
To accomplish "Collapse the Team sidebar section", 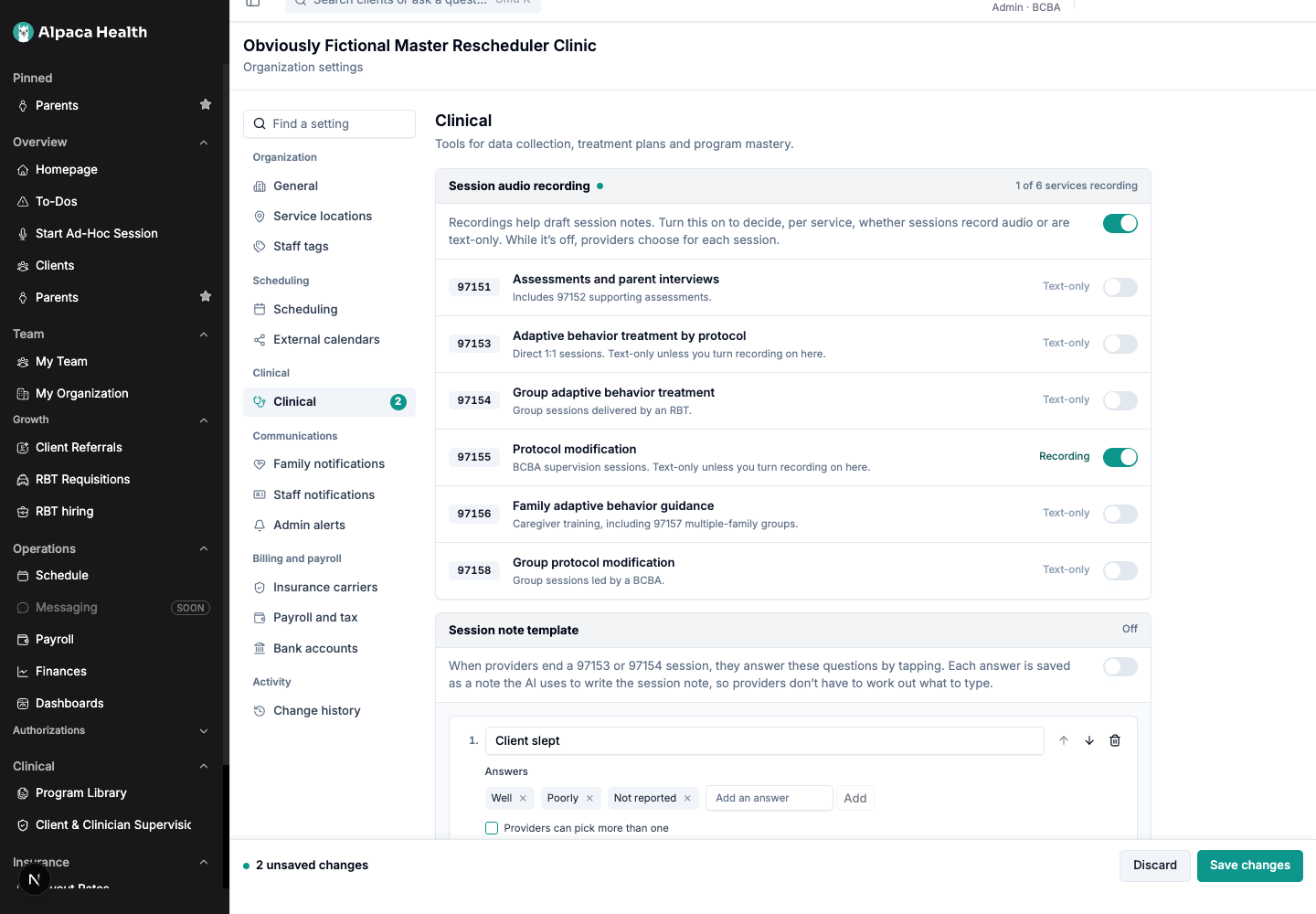I will pyautogui.click(x=204, y=335).
